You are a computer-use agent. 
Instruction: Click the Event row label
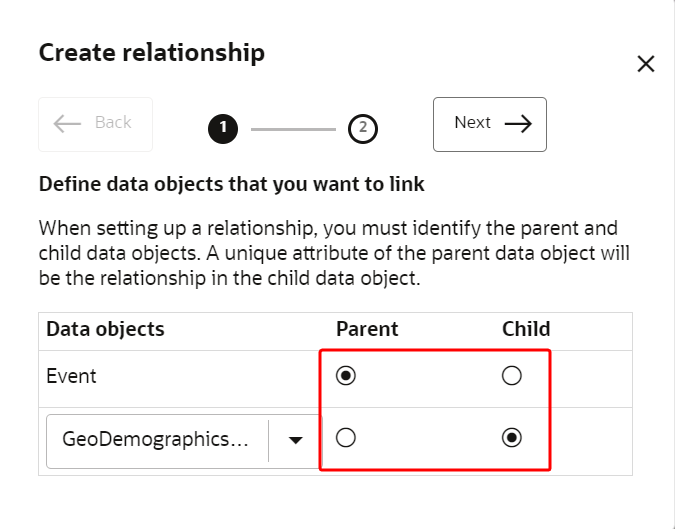72,377
